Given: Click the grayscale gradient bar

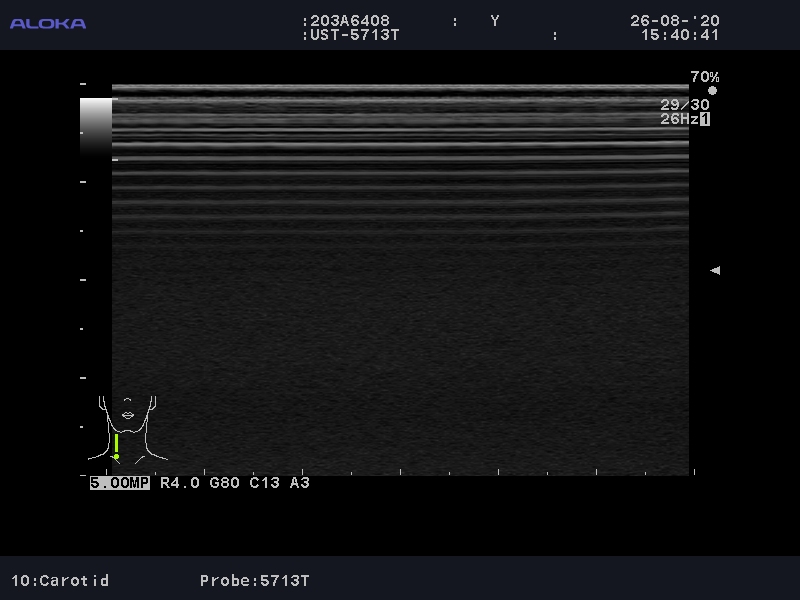Looking at the screenshot, I should 96,124.
